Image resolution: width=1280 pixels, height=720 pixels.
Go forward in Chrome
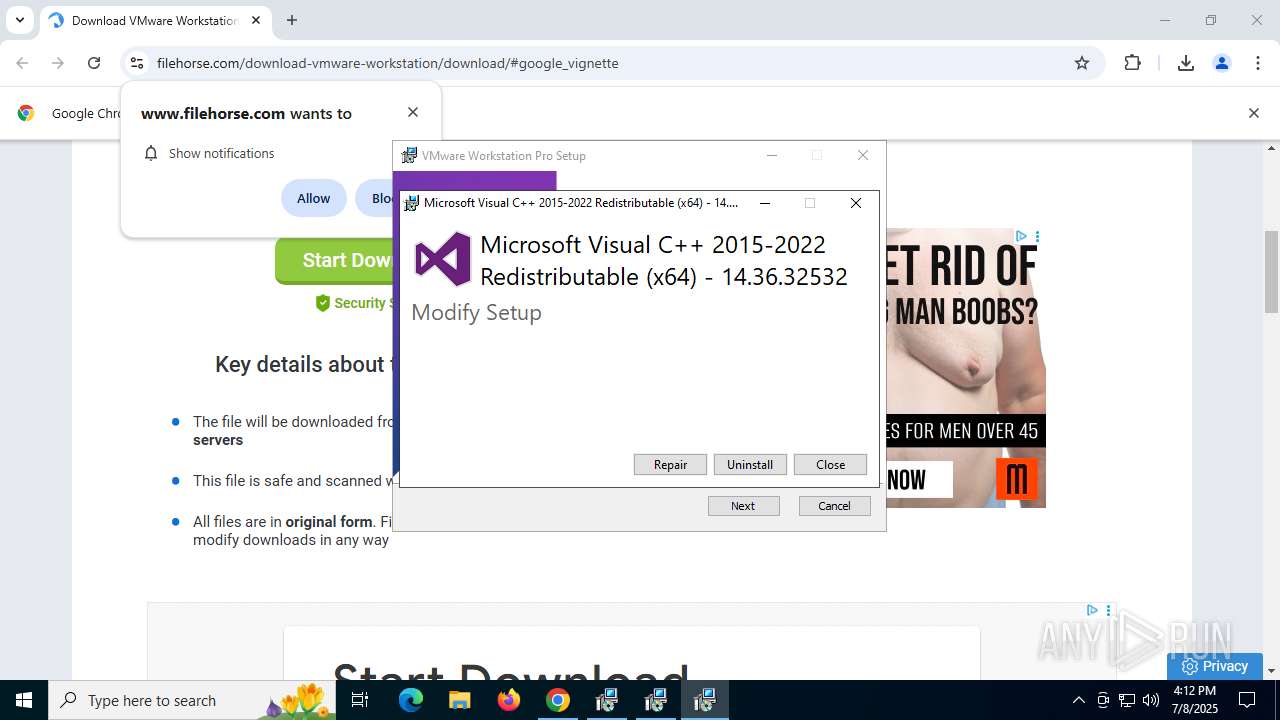tap(58, 63)
